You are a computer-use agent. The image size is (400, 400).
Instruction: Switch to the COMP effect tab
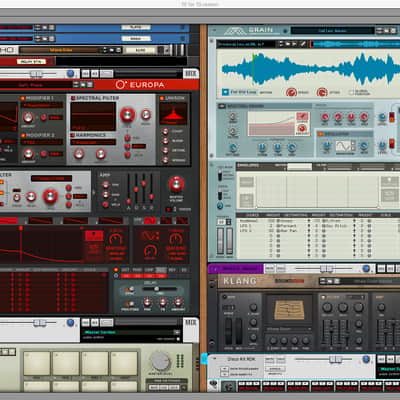point(149,270)
